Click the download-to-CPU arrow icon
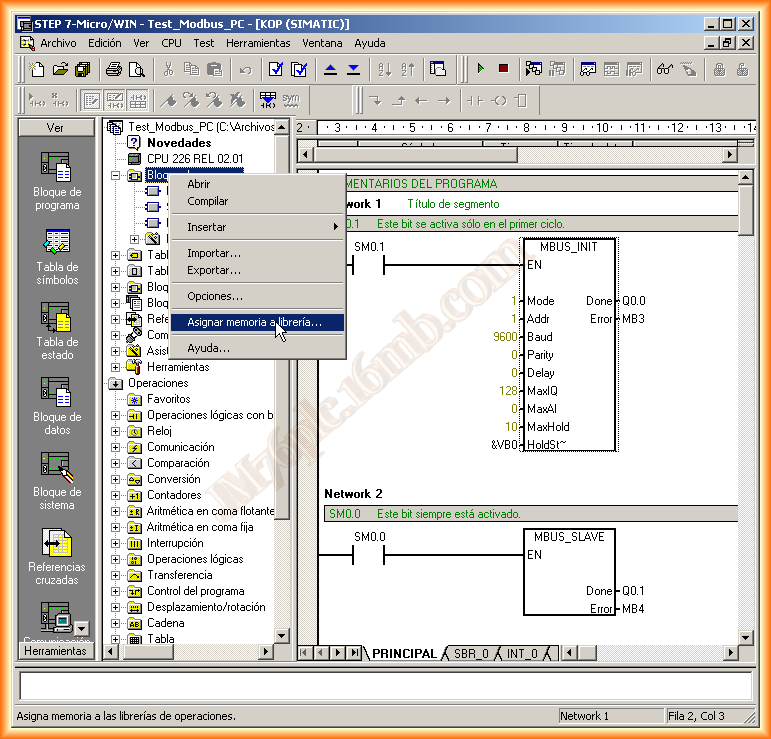 353,69
